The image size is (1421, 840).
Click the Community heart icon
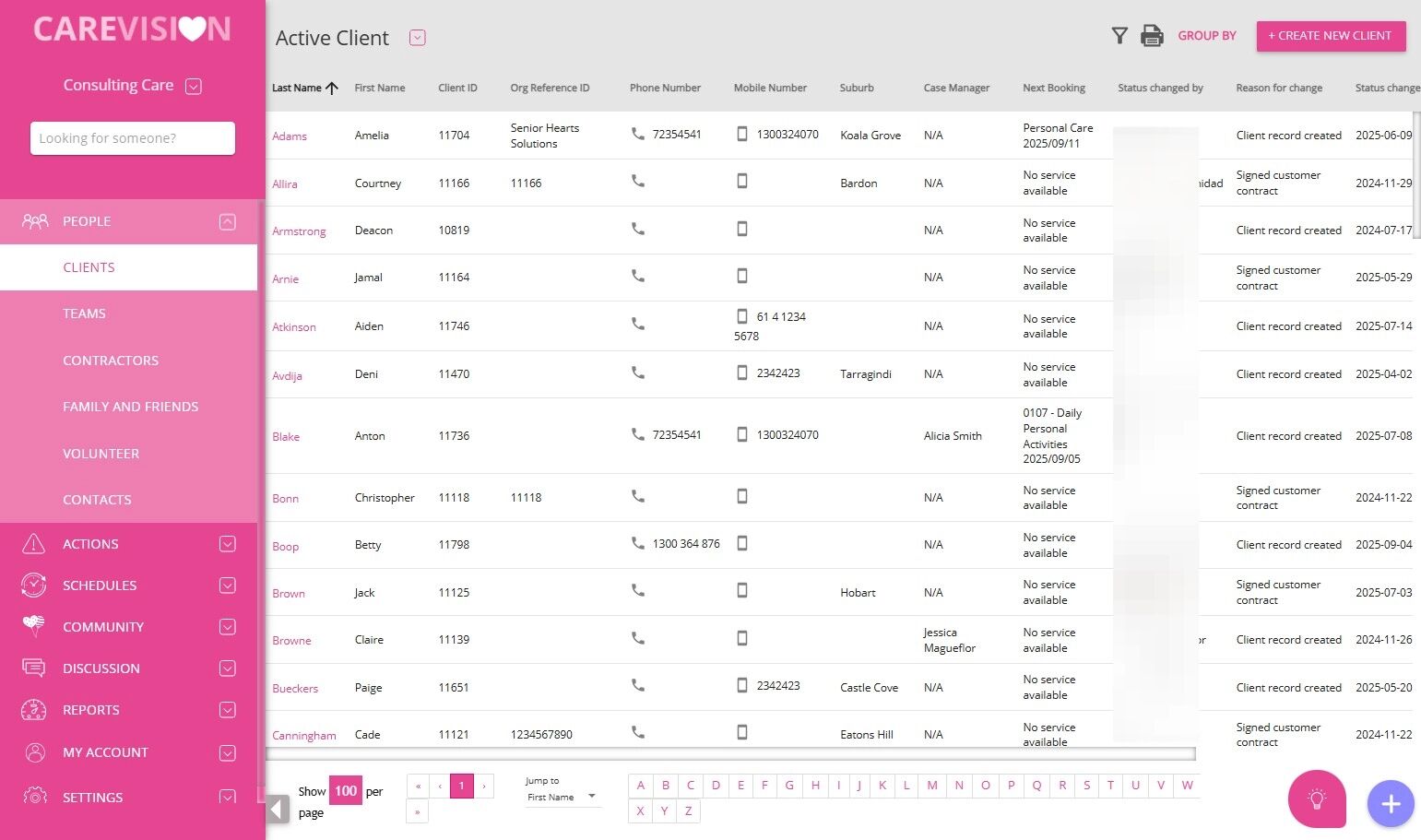(x=33, y=626)
